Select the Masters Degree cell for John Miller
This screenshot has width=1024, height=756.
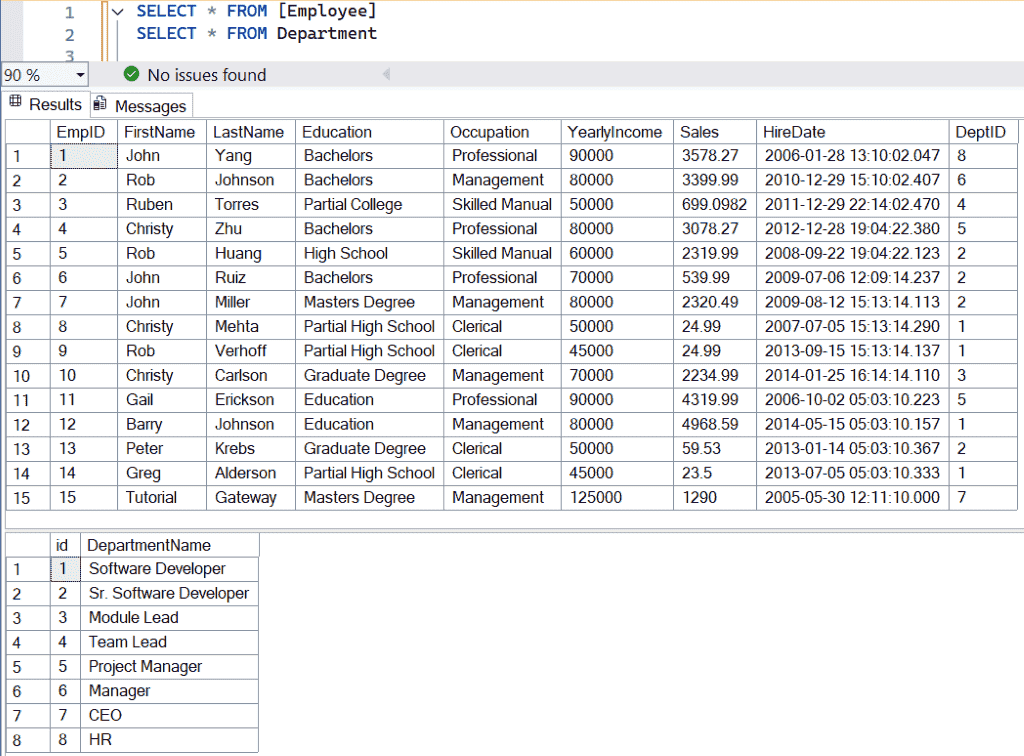click(358, 302)
